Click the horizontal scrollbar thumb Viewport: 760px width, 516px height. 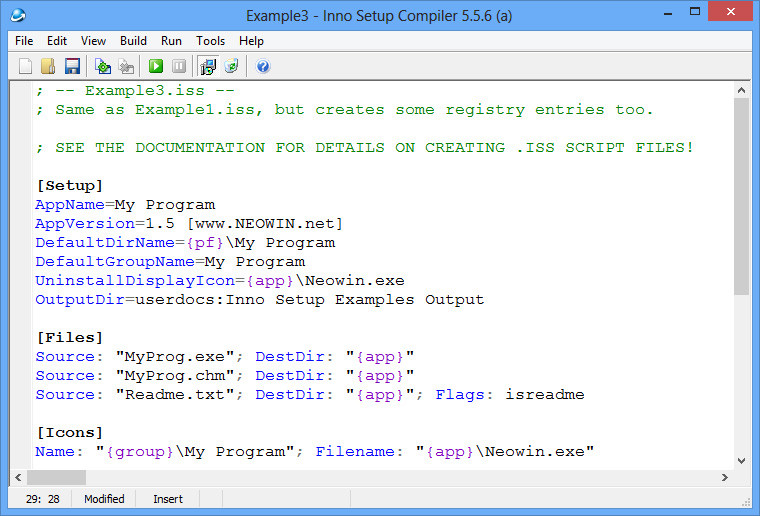click(56, 477)
